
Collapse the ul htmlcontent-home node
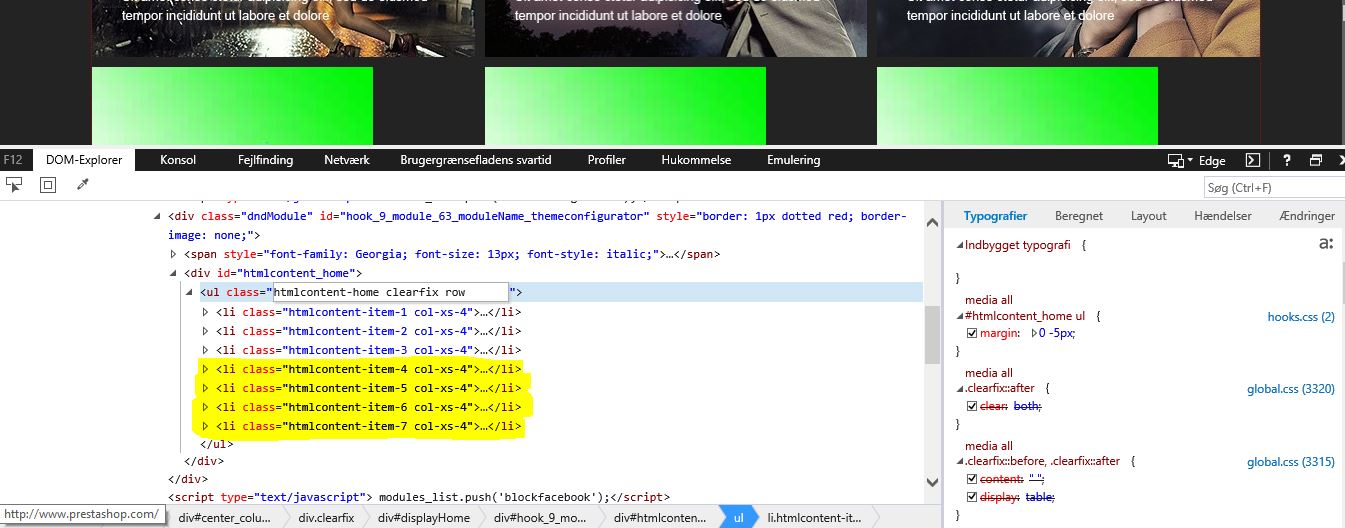point(190,292)
